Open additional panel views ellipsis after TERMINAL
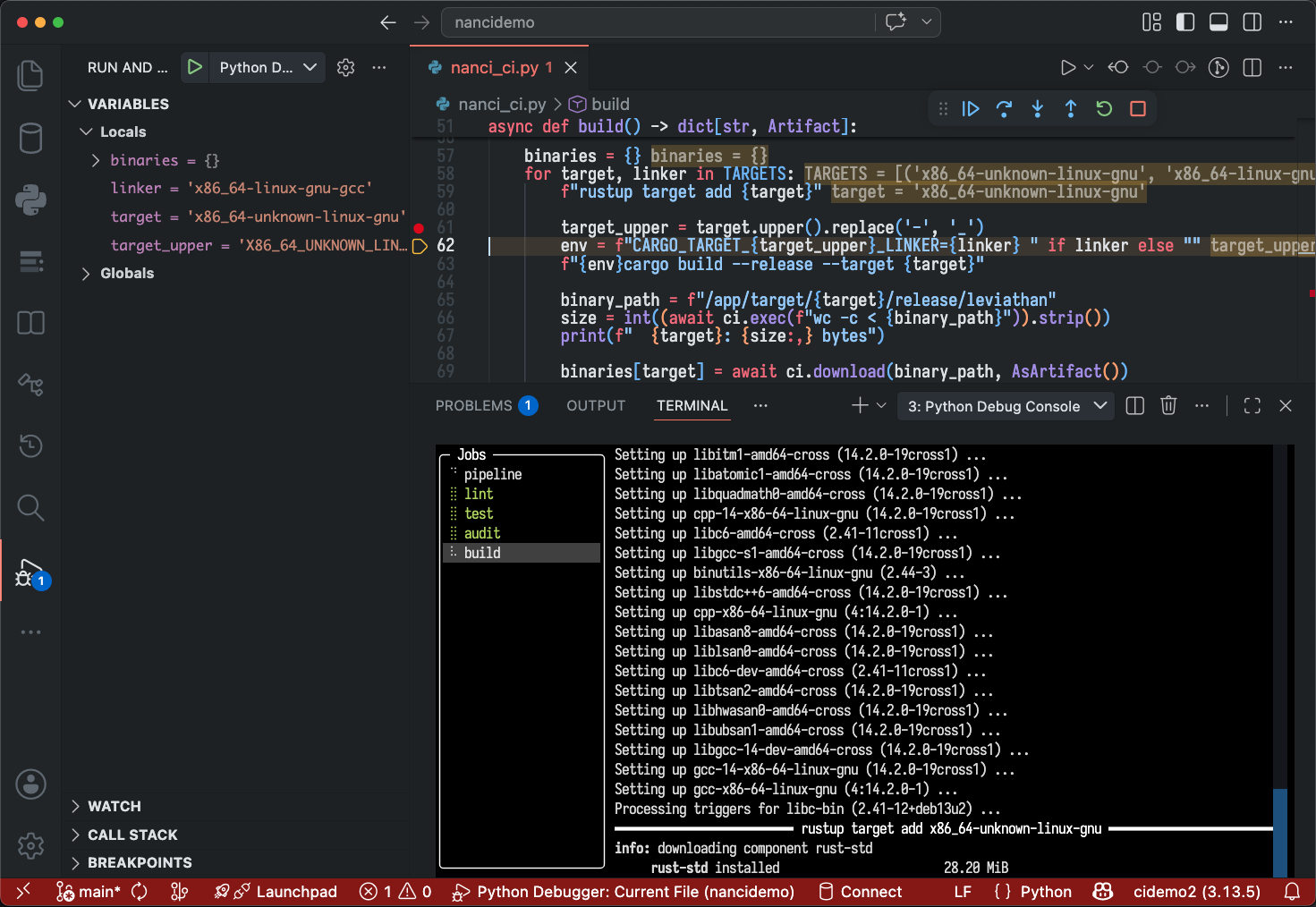Viewport: 1316px width, 907px height. pyautogui.click(x=760, y=406)
